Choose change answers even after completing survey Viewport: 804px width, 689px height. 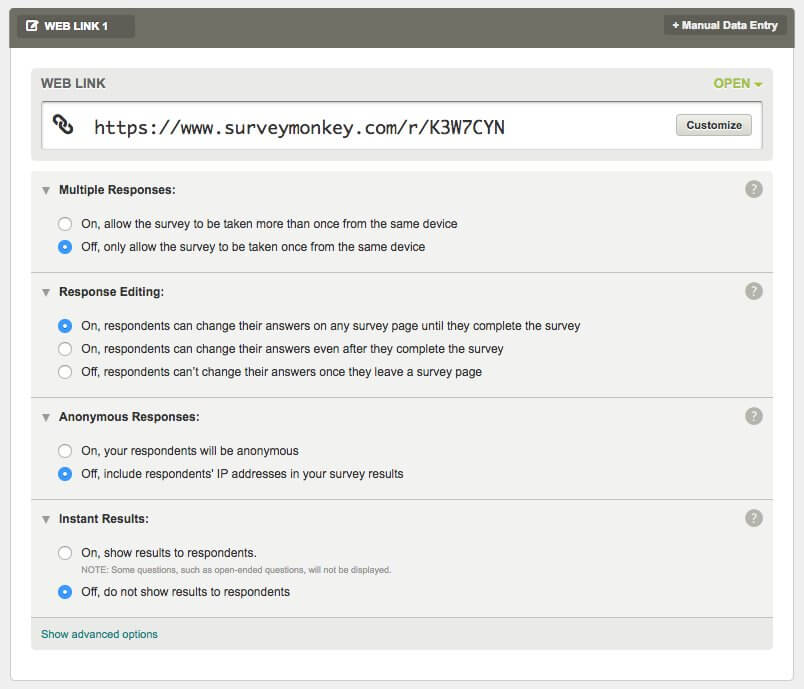pyautogui.click(x=65, y=349)
